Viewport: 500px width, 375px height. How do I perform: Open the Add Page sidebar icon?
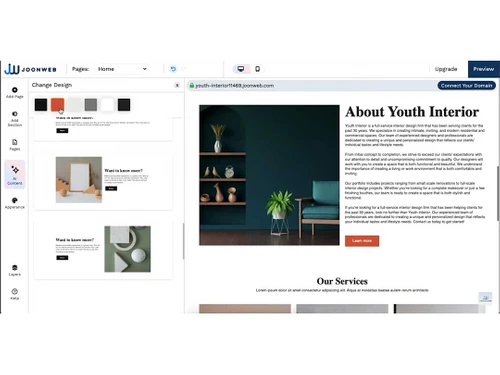click(x=15, y=92)
